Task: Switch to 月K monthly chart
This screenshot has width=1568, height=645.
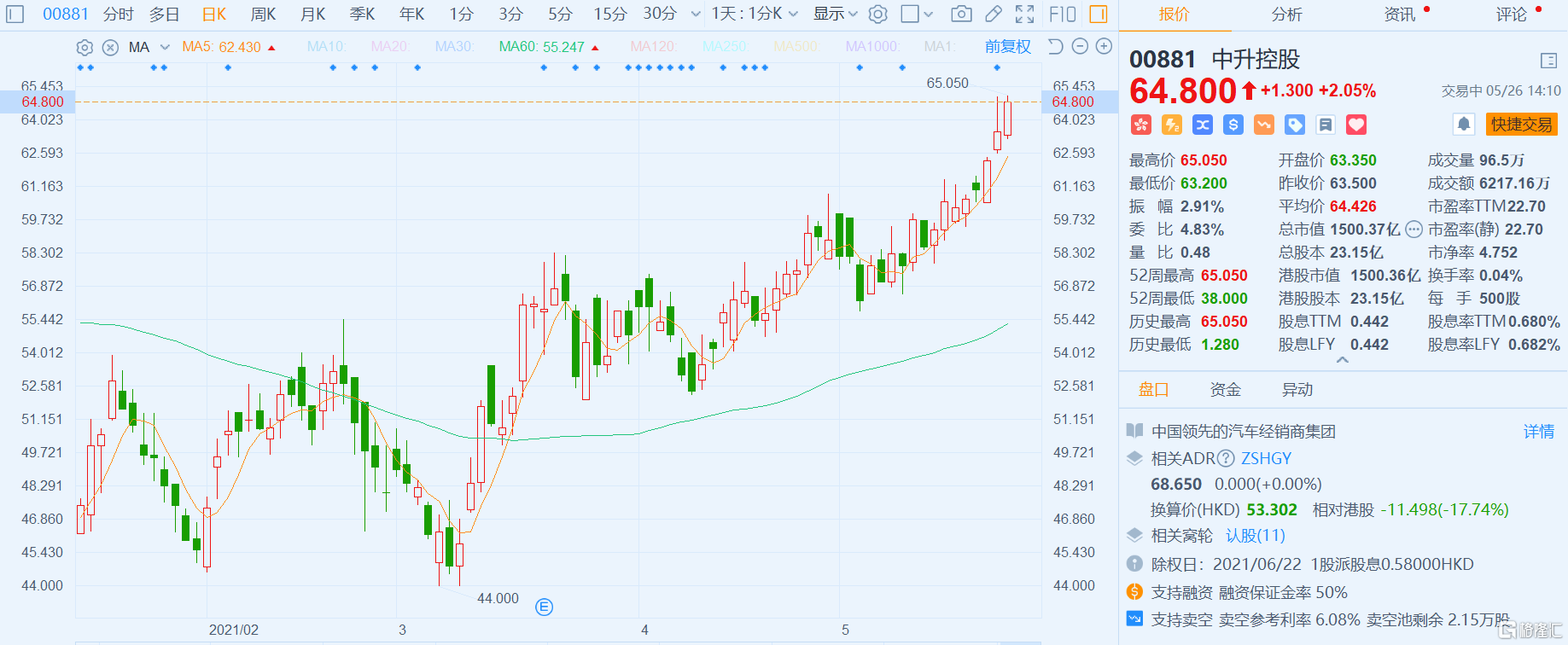Action: (313, 14)
